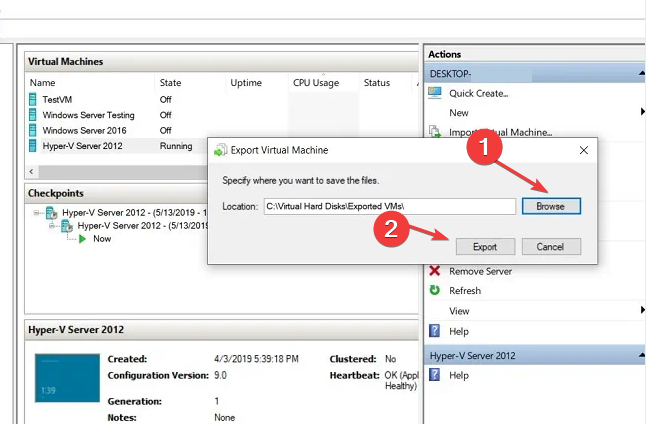Cancel the Export Virtual Machine dialog

[x=551, y=247]
